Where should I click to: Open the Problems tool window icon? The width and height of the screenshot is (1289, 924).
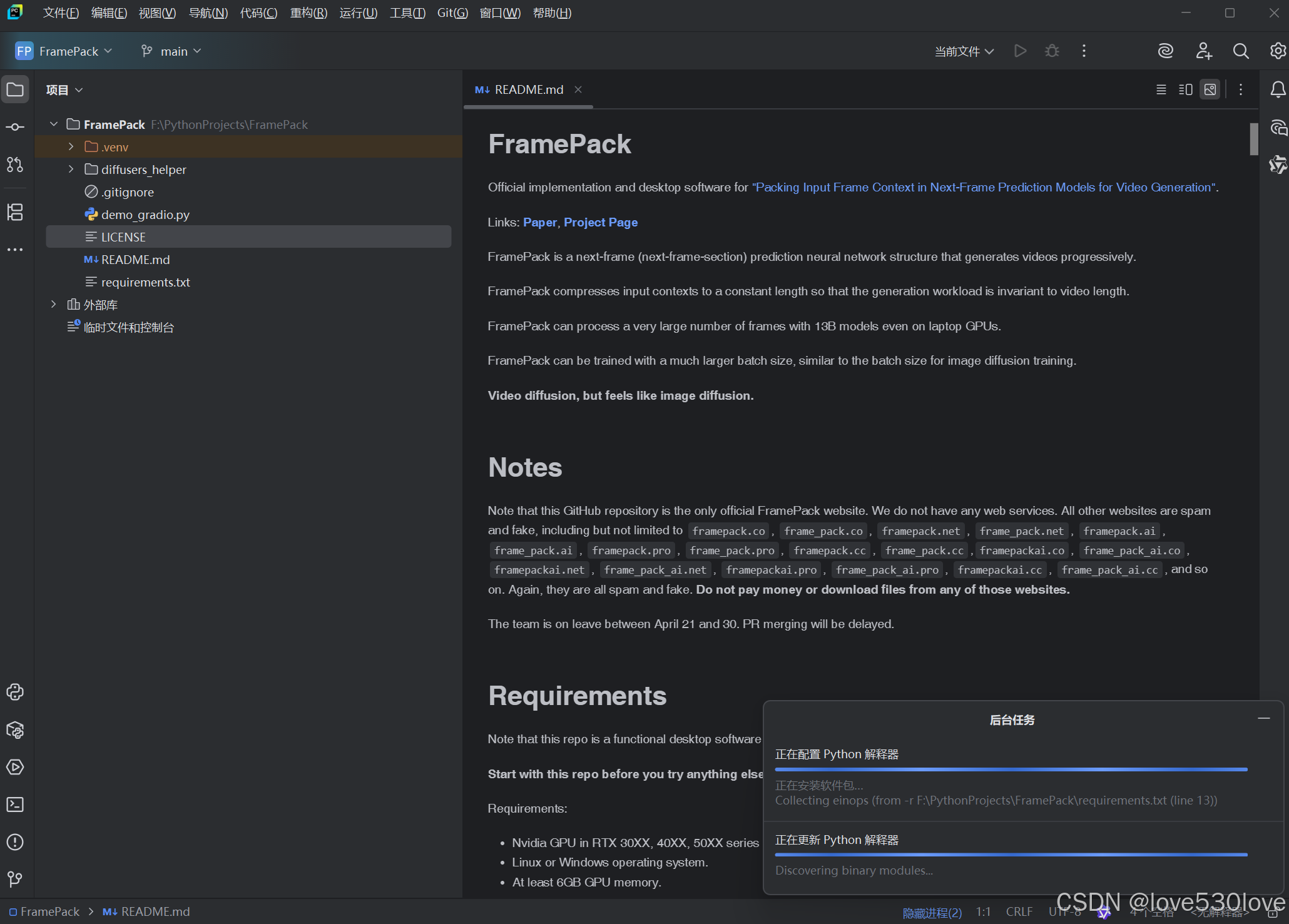pos(15,842)
